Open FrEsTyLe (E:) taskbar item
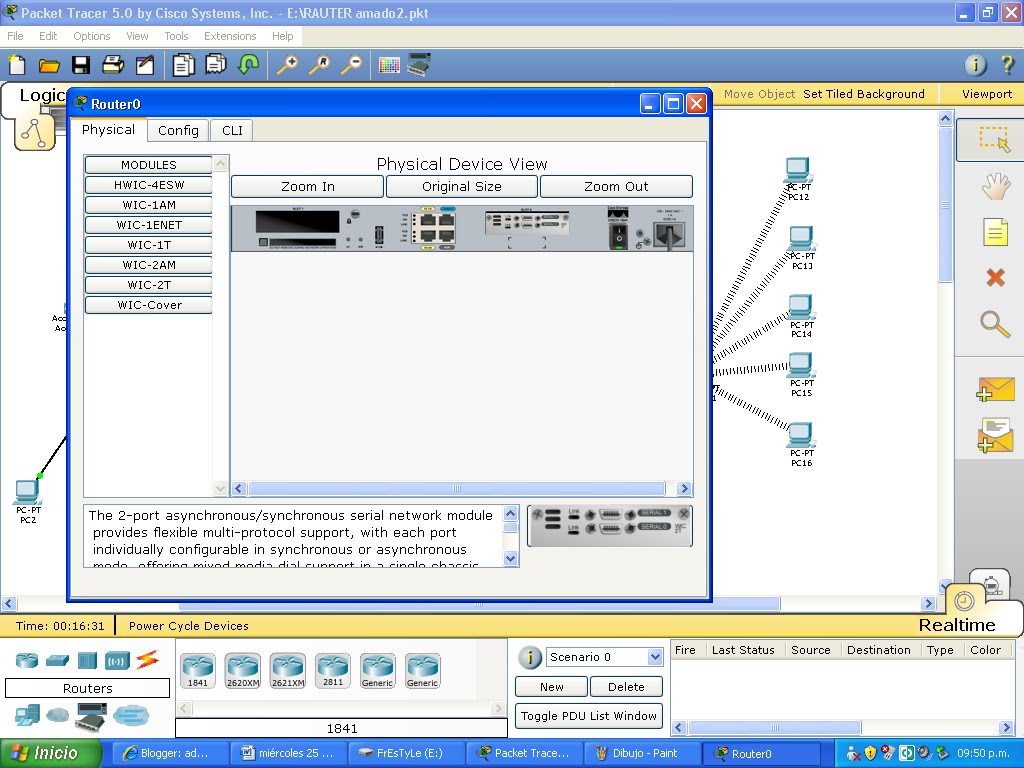The image size is (1024, 768). click(x=405, y=753)
